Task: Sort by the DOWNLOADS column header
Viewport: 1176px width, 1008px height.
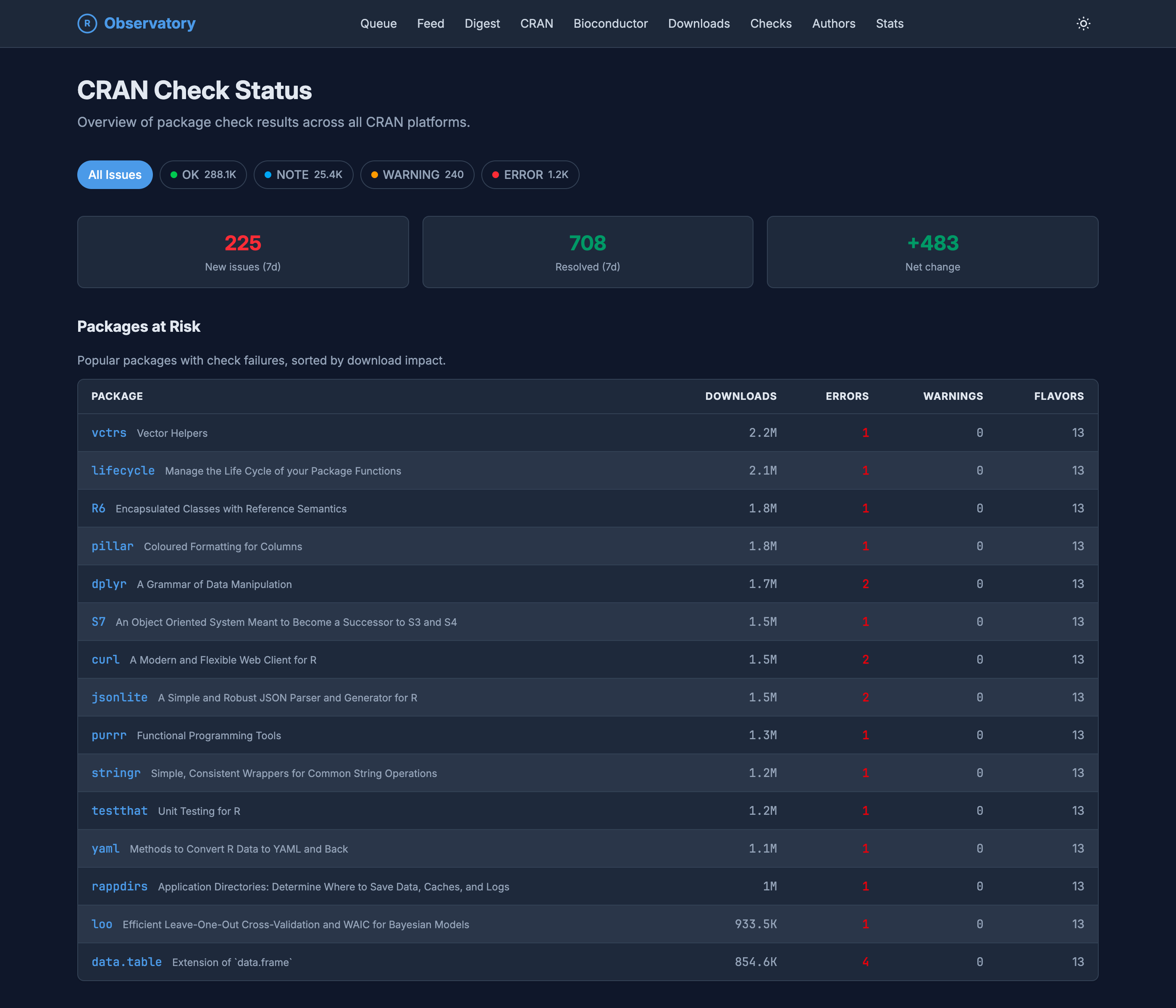Action: pyautogui.click(x=741, y=396)
